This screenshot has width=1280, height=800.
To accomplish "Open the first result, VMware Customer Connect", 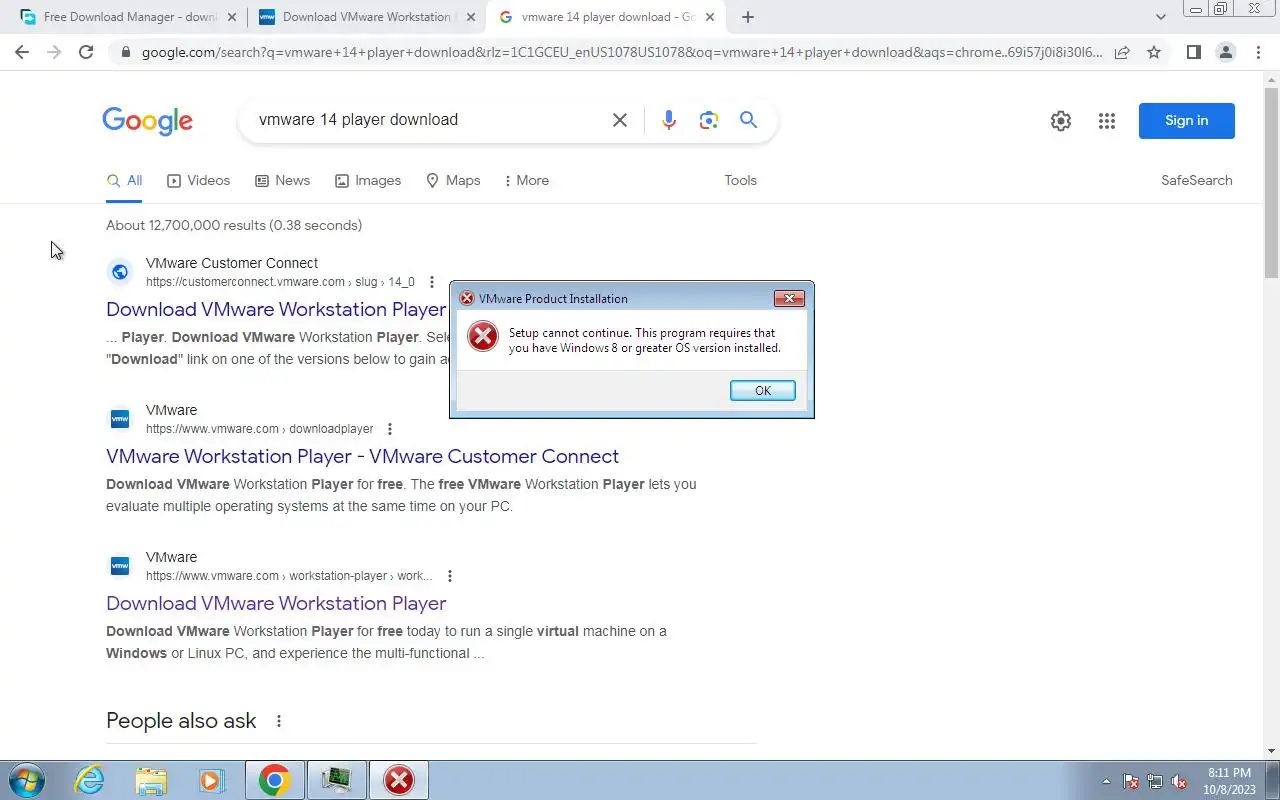I will point(276,309).
